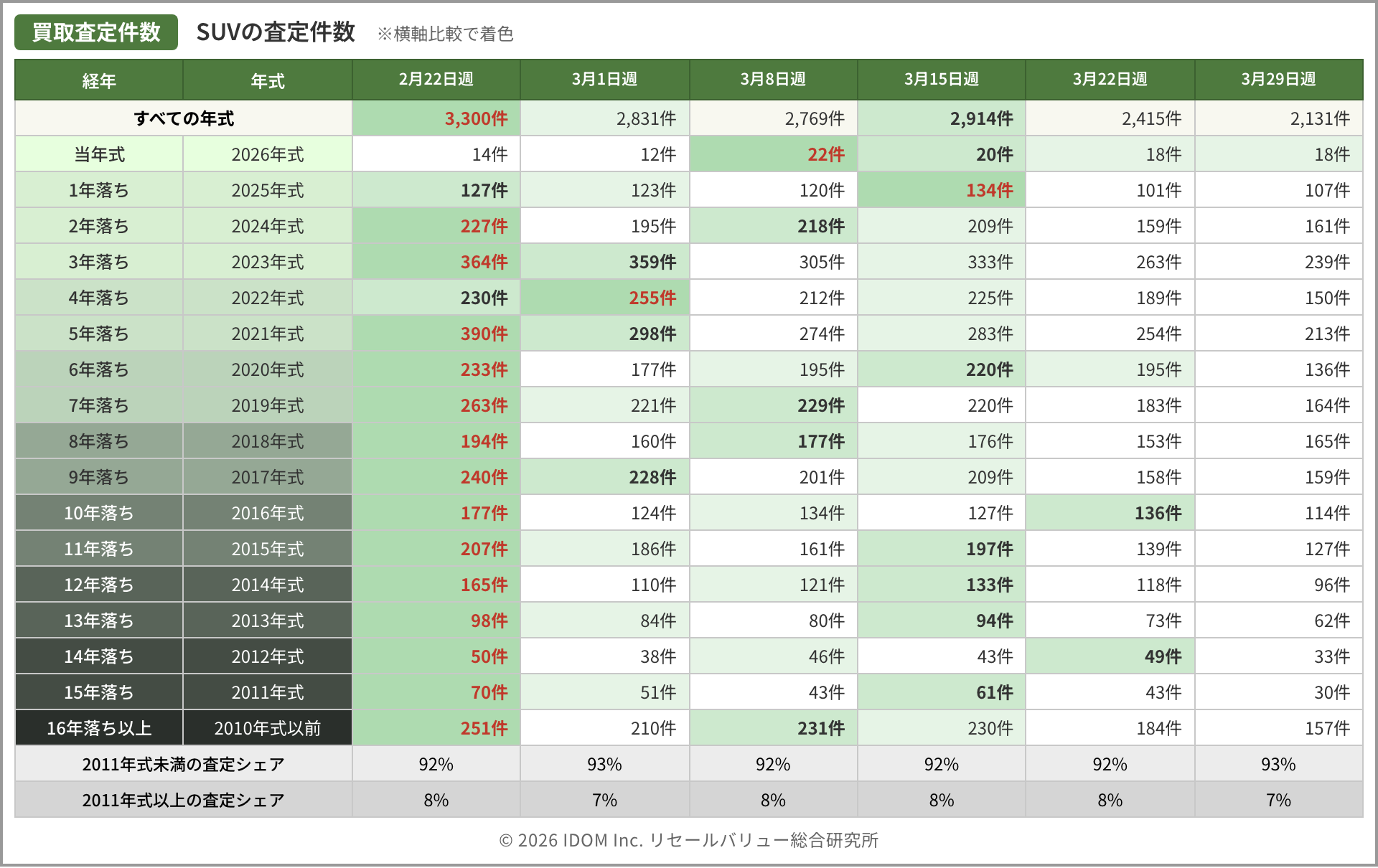Select the 10年落ち row label
The width and height of the screenshot is (1378, 868).
tap(99, 513)
